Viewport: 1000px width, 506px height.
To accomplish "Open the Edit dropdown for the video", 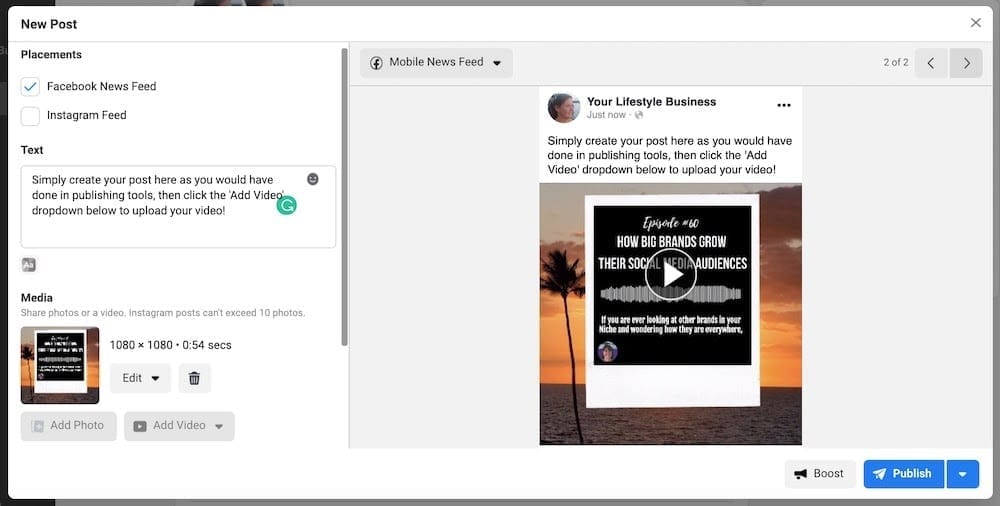I will click(140, 378).
